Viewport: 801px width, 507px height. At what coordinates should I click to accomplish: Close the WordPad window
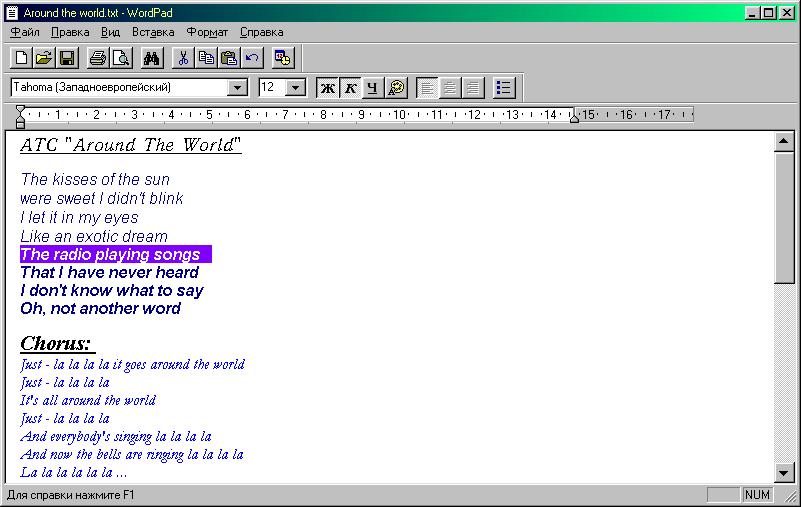pos(787,13)
